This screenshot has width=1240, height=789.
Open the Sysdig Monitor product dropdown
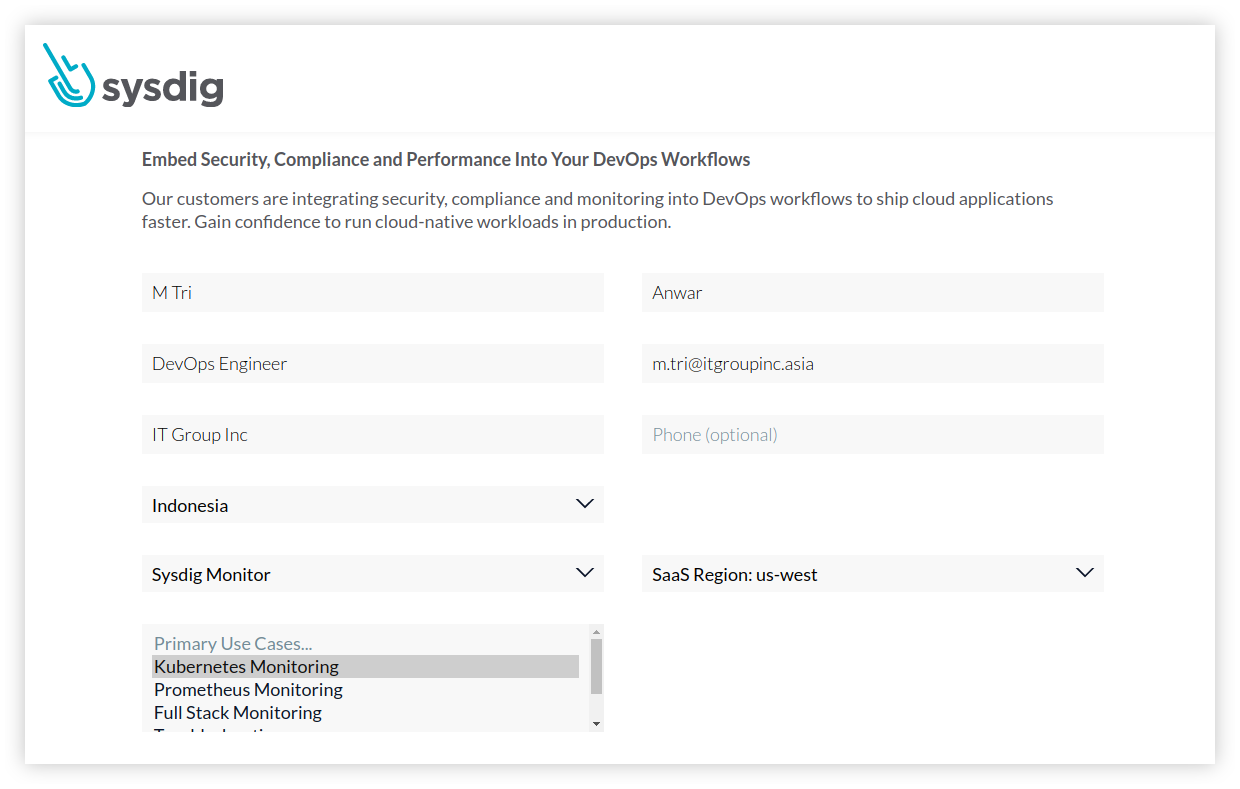coord(372,574)
